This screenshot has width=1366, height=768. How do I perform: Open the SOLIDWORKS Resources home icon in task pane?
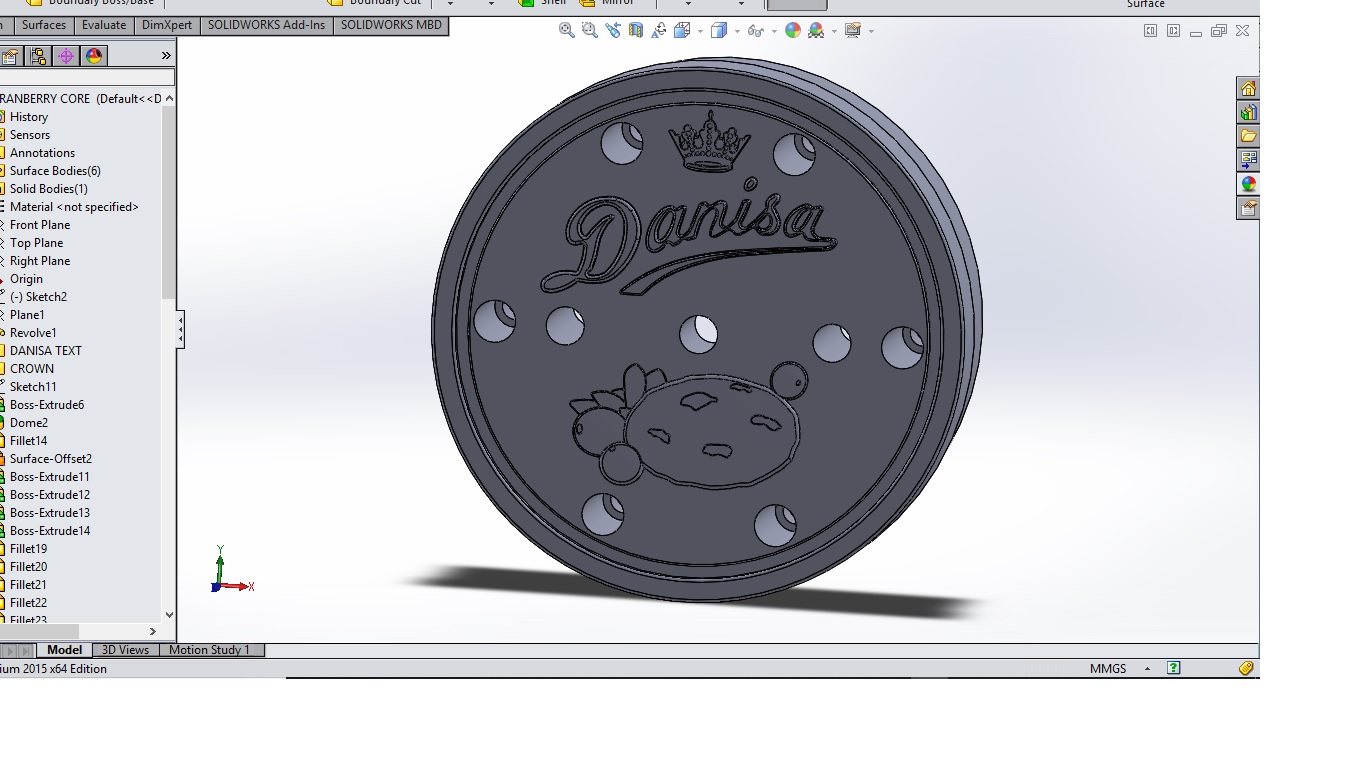1248,88
